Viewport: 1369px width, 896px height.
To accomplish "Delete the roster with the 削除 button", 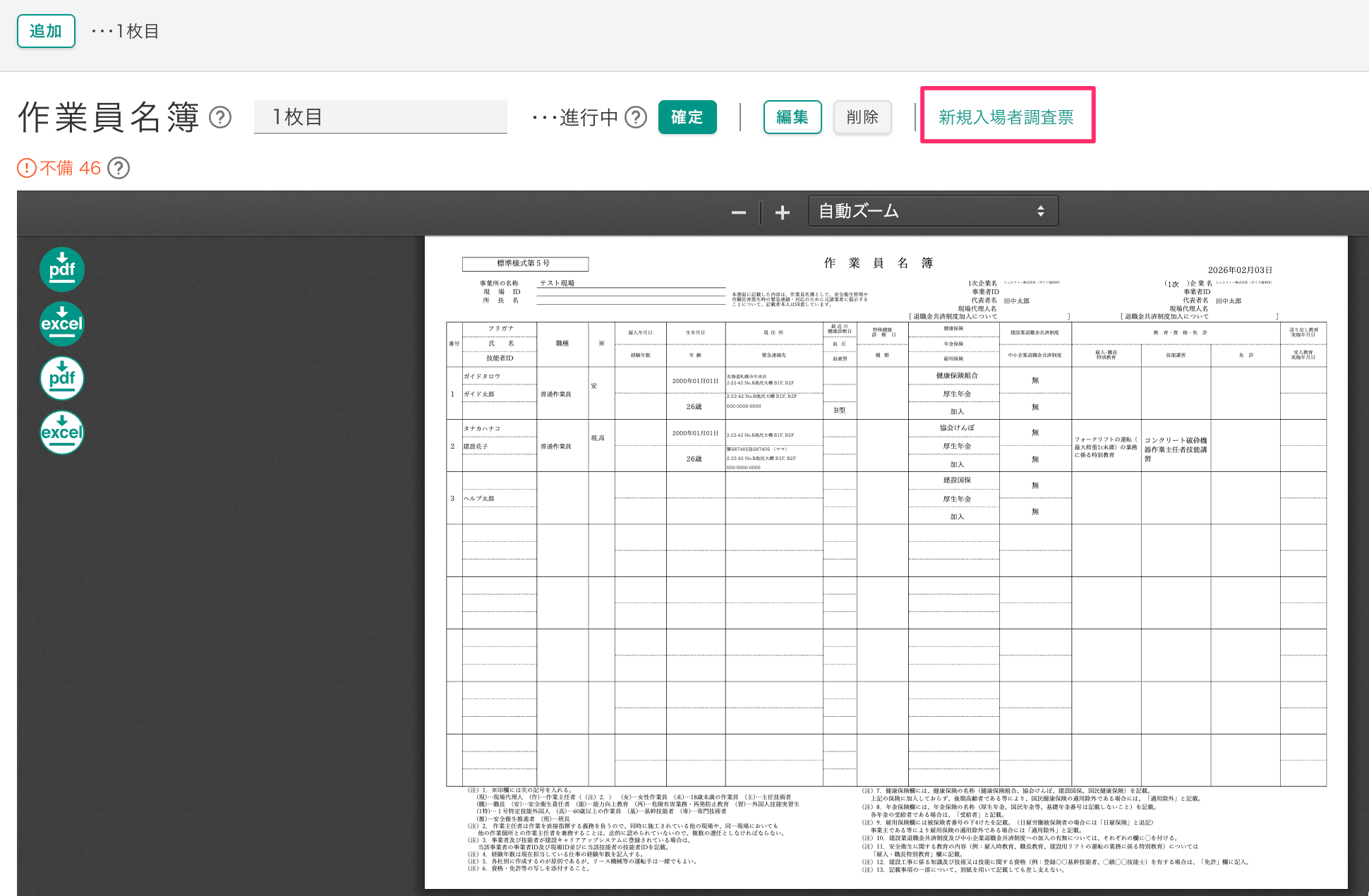I will click(862, 117).
